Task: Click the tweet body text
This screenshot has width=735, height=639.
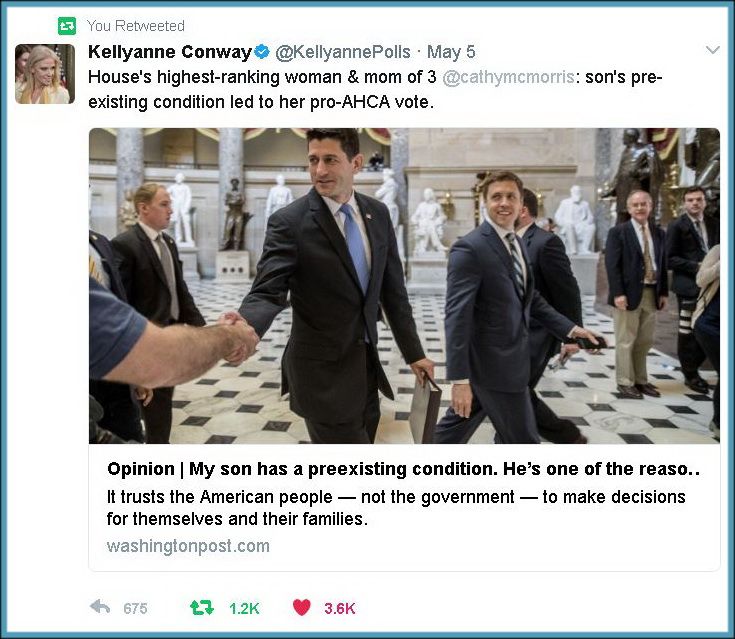Action: (x=375, y=90)
